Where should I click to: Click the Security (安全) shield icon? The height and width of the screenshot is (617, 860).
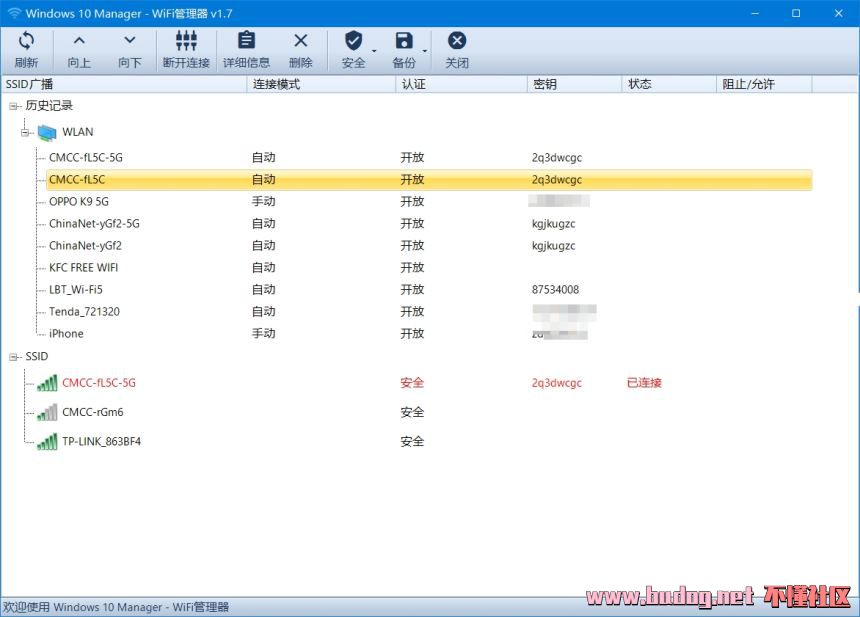point(353,41)
